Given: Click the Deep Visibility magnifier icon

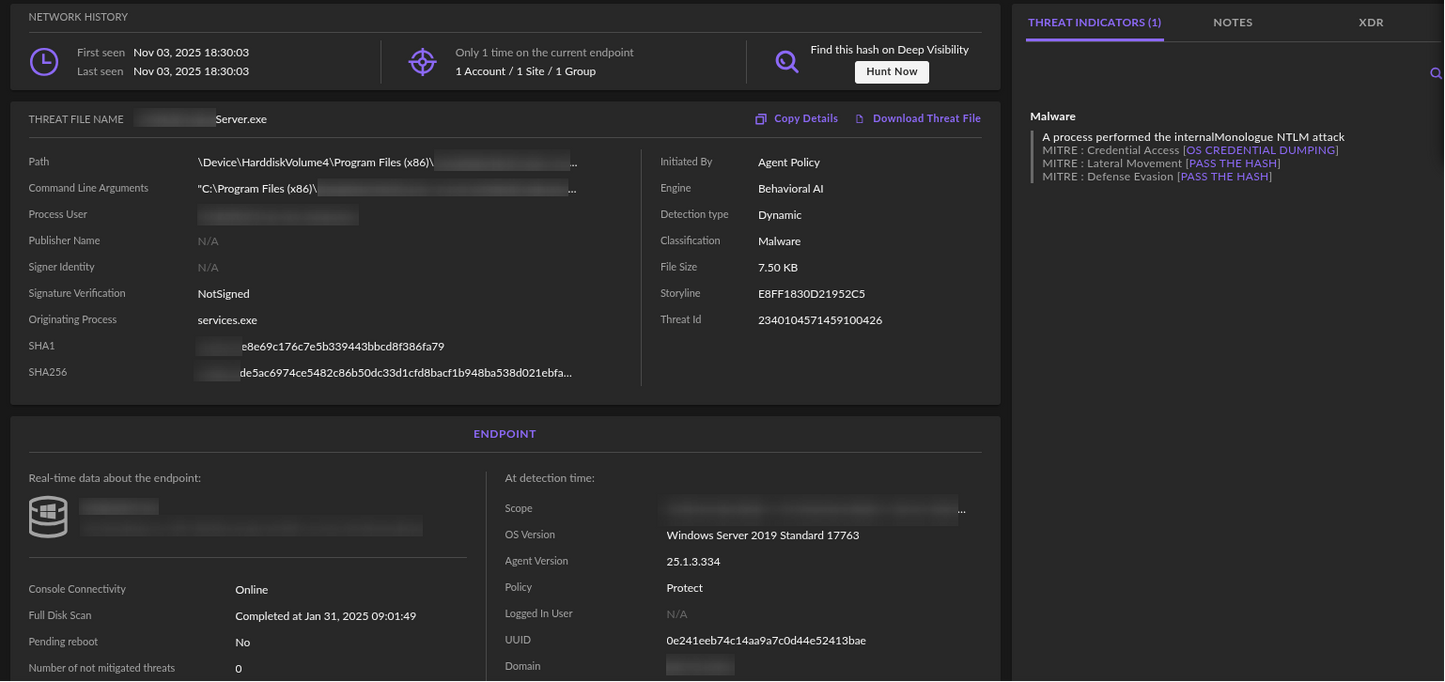Looking at the screenshot, I should (787, 61).
